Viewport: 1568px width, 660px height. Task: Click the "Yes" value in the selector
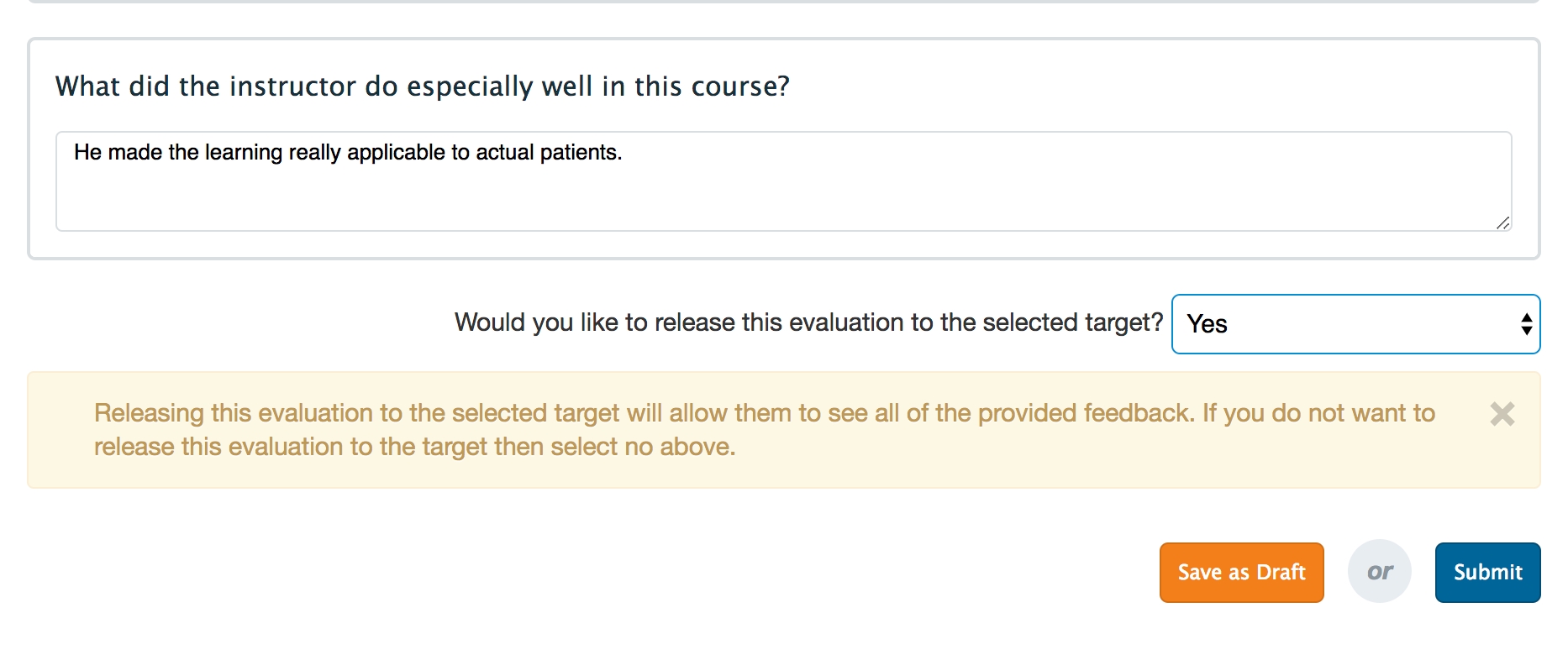[1207, 324]
